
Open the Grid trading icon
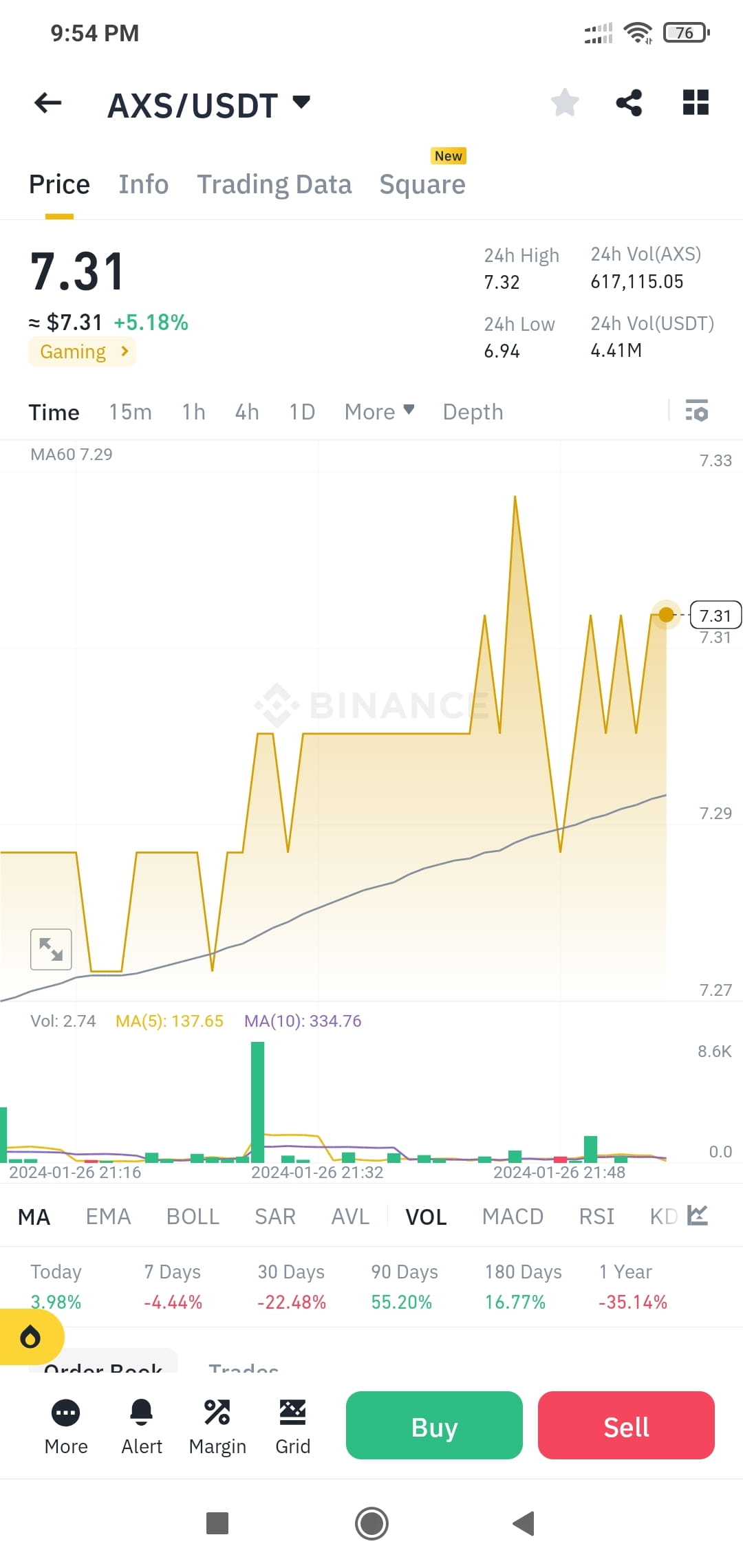tap(292, 1427)
